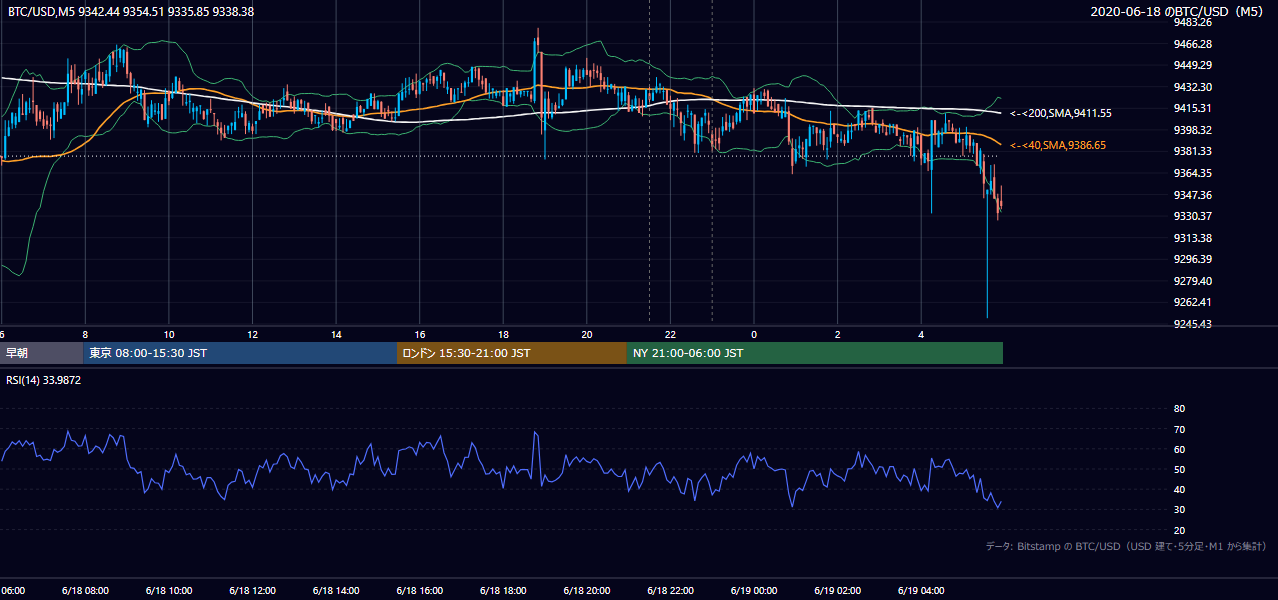Click the bottom date label 6/18 10:00
This screenshot has height=600, width=1278.
coord(168,590)
